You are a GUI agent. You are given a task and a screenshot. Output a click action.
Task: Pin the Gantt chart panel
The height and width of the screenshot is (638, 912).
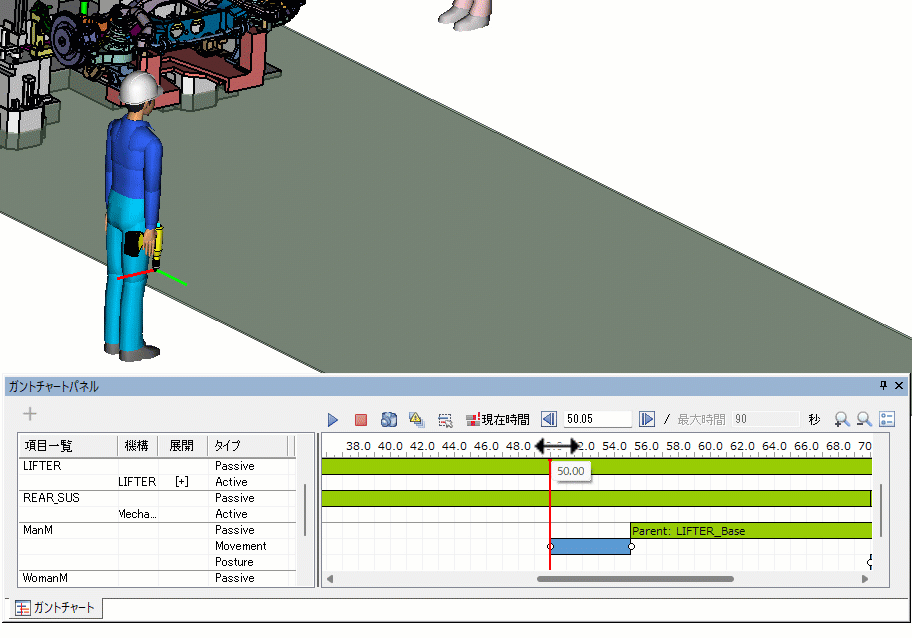[883, 386]
